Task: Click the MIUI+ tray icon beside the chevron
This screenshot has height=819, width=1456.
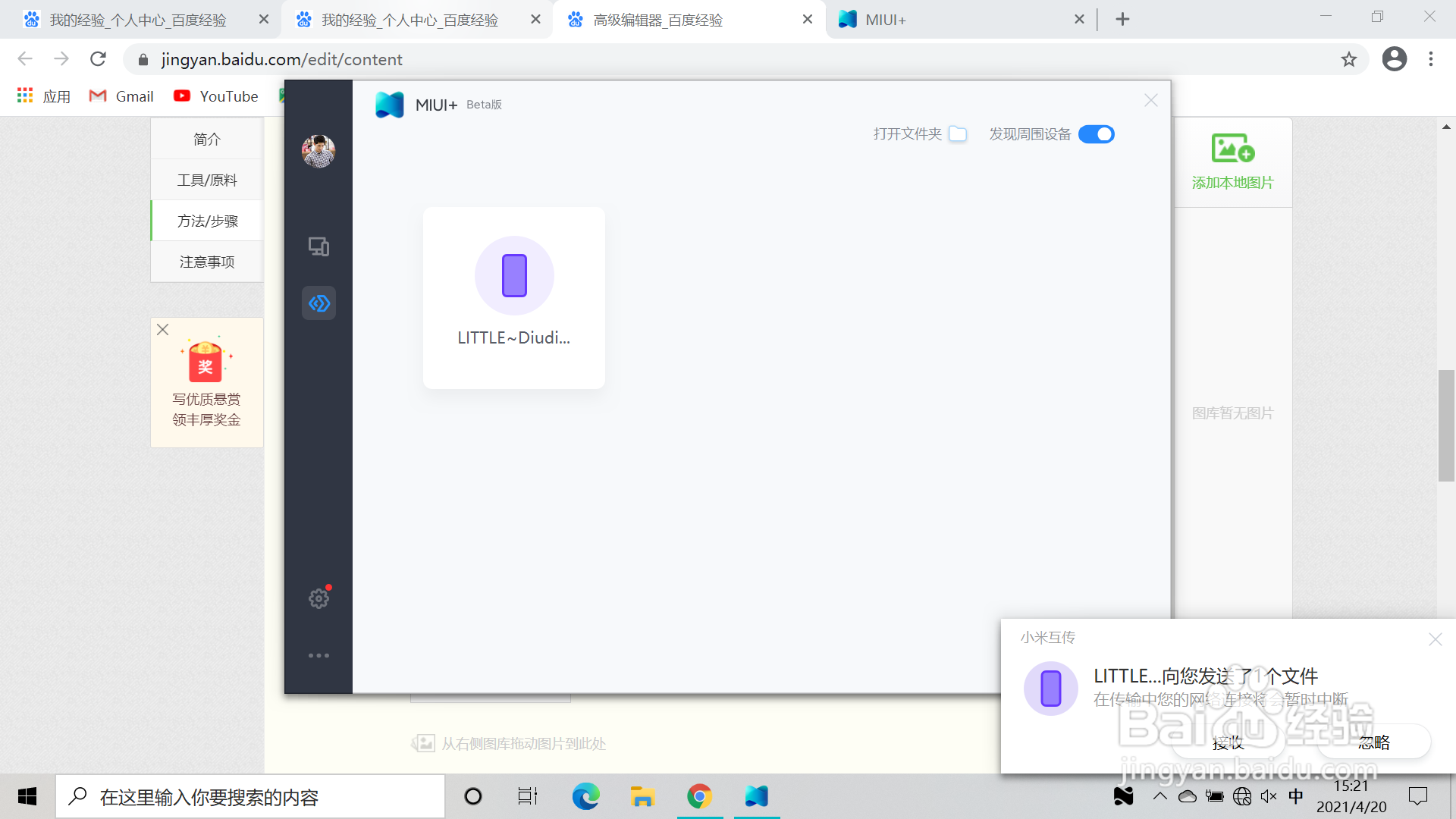Action: 1123,796
